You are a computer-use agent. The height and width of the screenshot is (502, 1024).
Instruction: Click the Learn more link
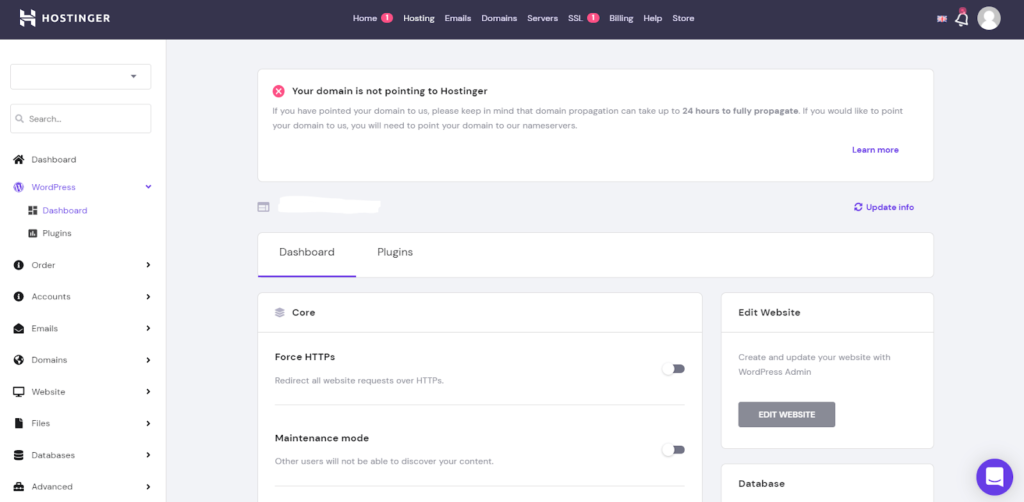(x=875, y=150)
